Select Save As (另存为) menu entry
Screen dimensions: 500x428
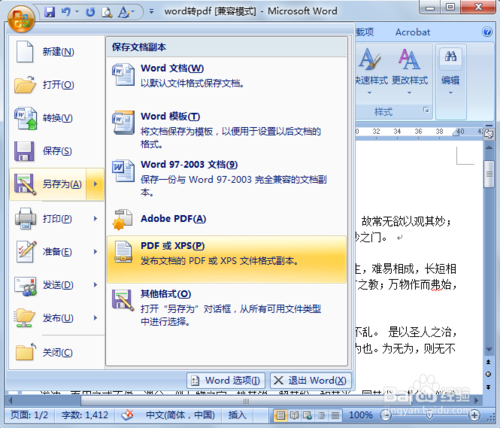pyautogui.click(x=48, y=184)
